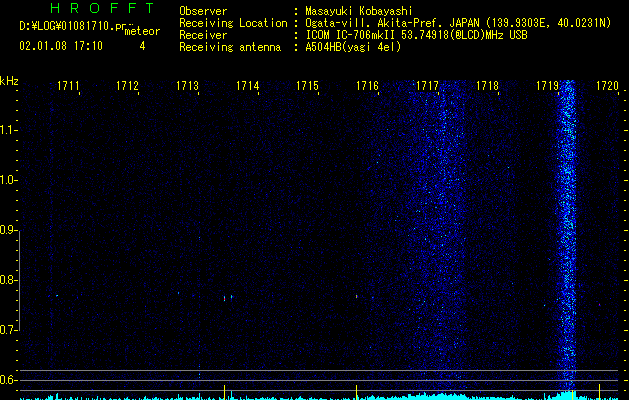629x400 pixels.
Task: Click the 0.8 kHz frequency label
Action: click(x=8, y=280)
